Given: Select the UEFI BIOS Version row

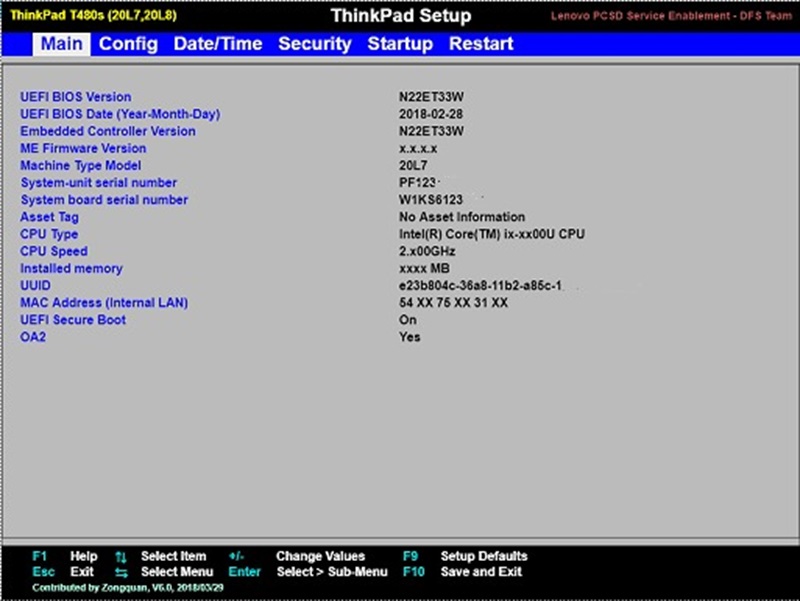Looking at the screenshot, I should click(75, 97).
